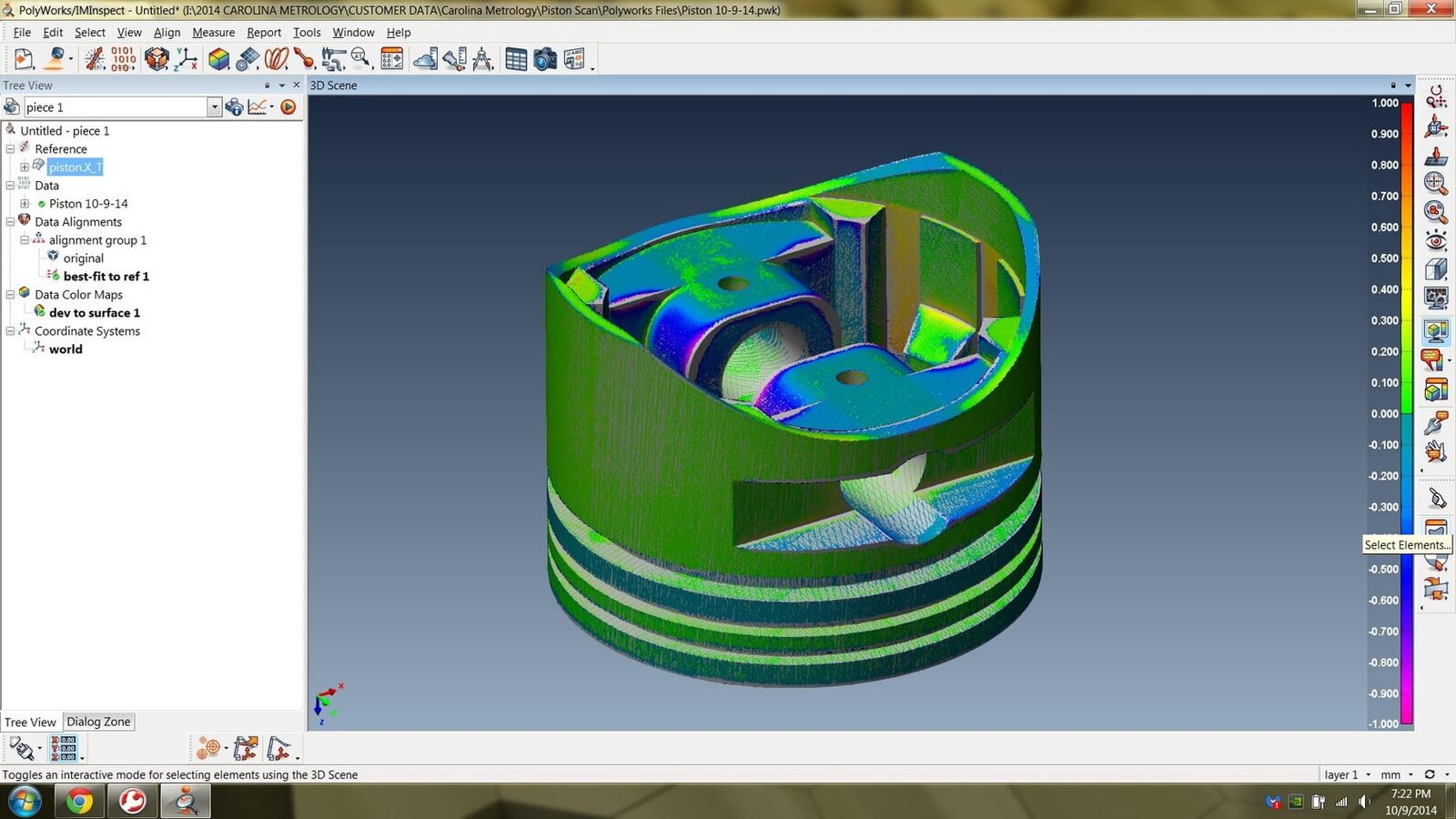Click the eye visibility icon in right toolbar
The height and width of the screenshot is (819, 1456).
tap(1435, 241)
